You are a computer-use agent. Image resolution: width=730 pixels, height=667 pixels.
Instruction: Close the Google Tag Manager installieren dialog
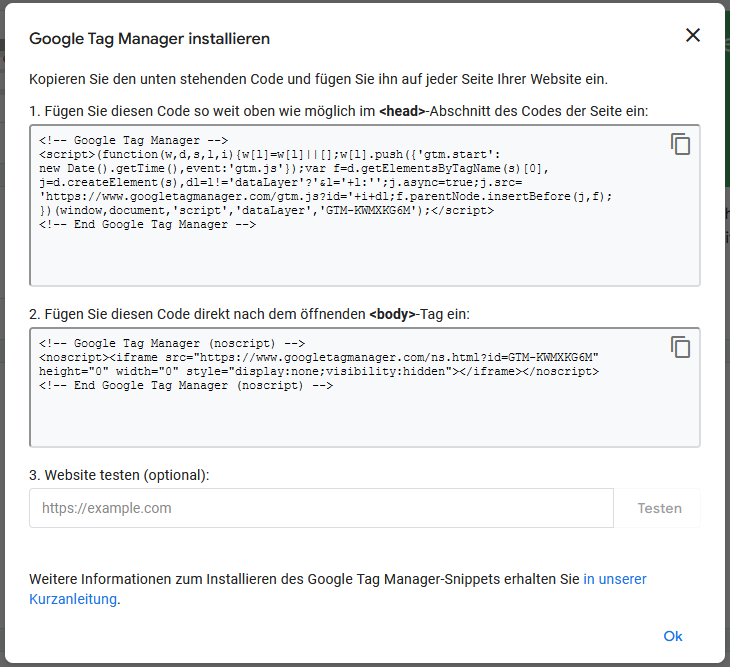coord(693,35)
